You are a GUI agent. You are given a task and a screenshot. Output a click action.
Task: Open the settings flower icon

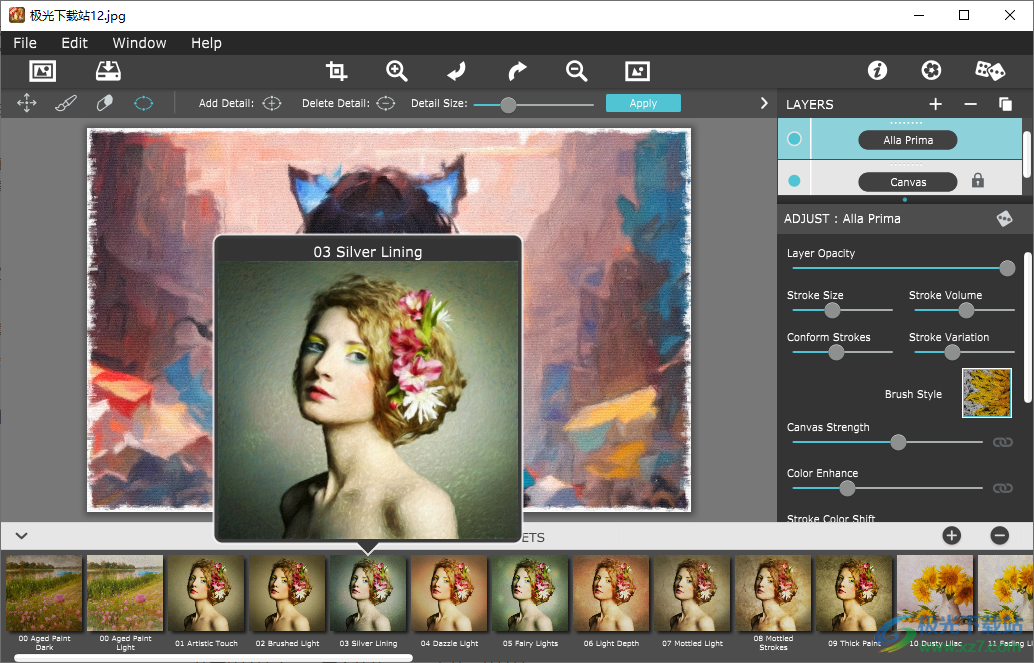pos(931,71)
